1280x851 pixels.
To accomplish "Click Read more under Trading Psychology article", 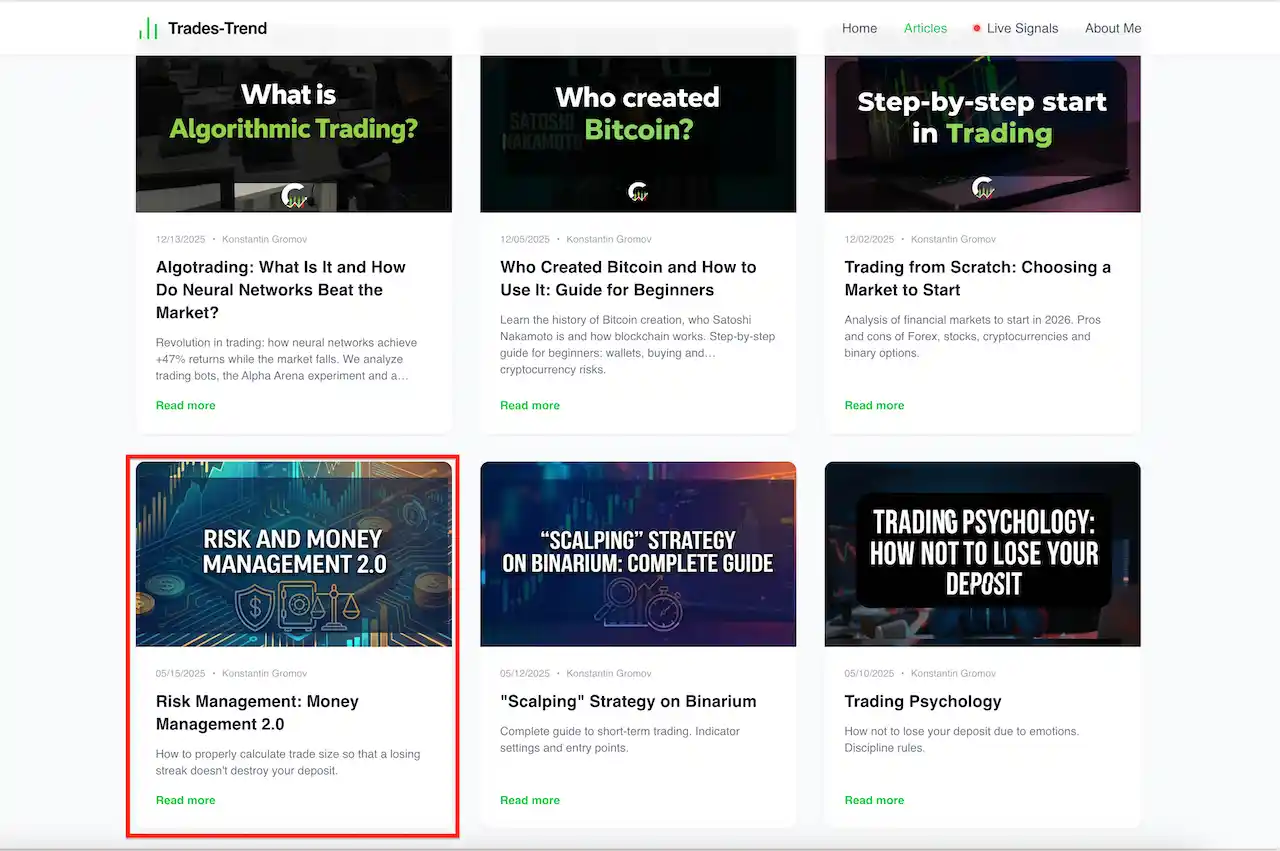I will tap(874, 800).
